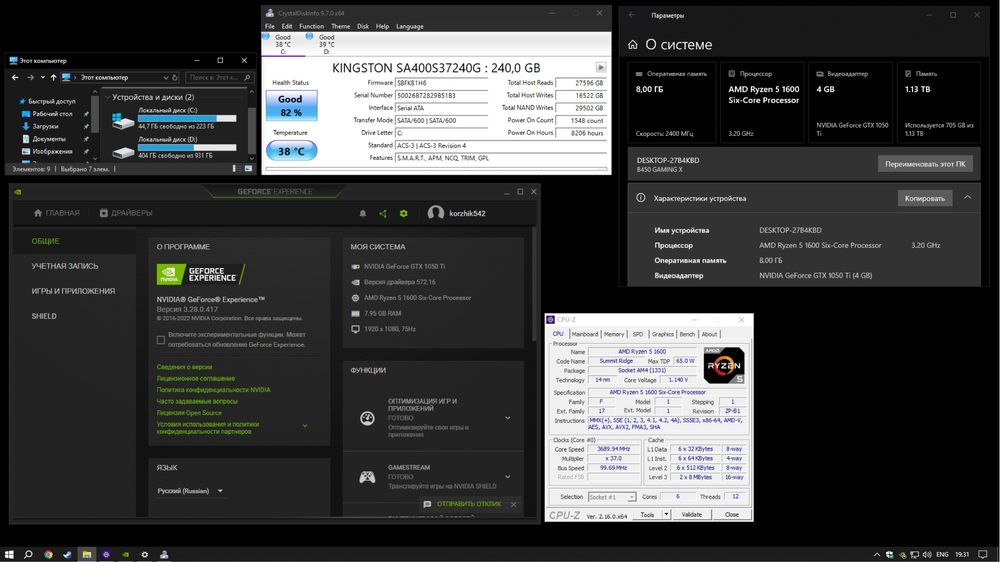This screenshot has width=1000, height=562.
Task: Enable experimental features checkbox in GeForce Experience
Action: [x=161, y=340]
